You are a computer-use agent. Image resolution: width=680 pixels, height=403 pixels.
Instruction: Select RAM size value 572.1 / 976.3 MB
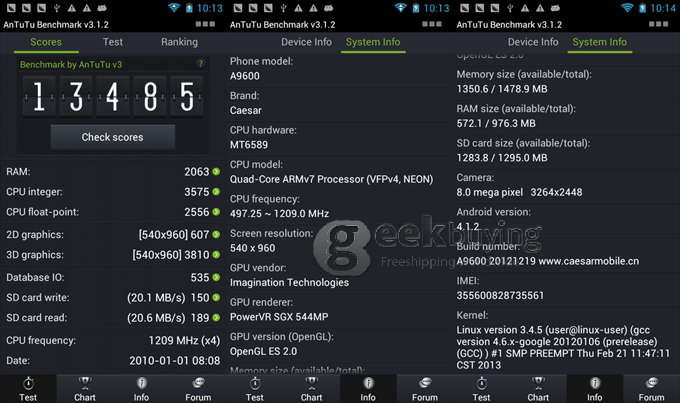pyautogui.click(x=496, y=124)
